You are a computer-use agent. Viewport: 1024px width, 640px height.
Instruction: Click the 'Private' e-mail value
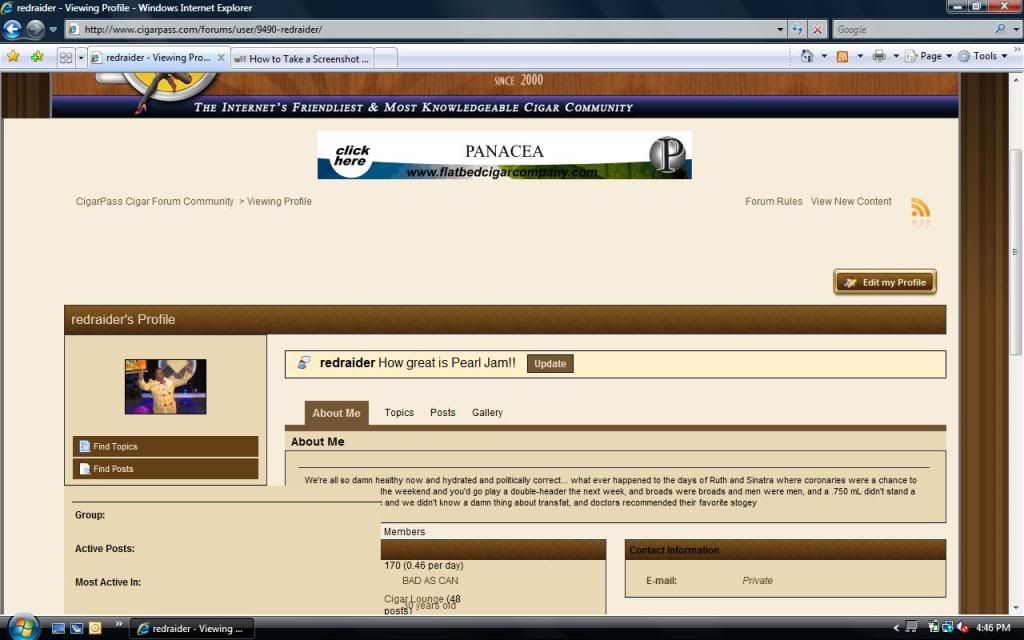pyautogui.click(x=758, y=581)
